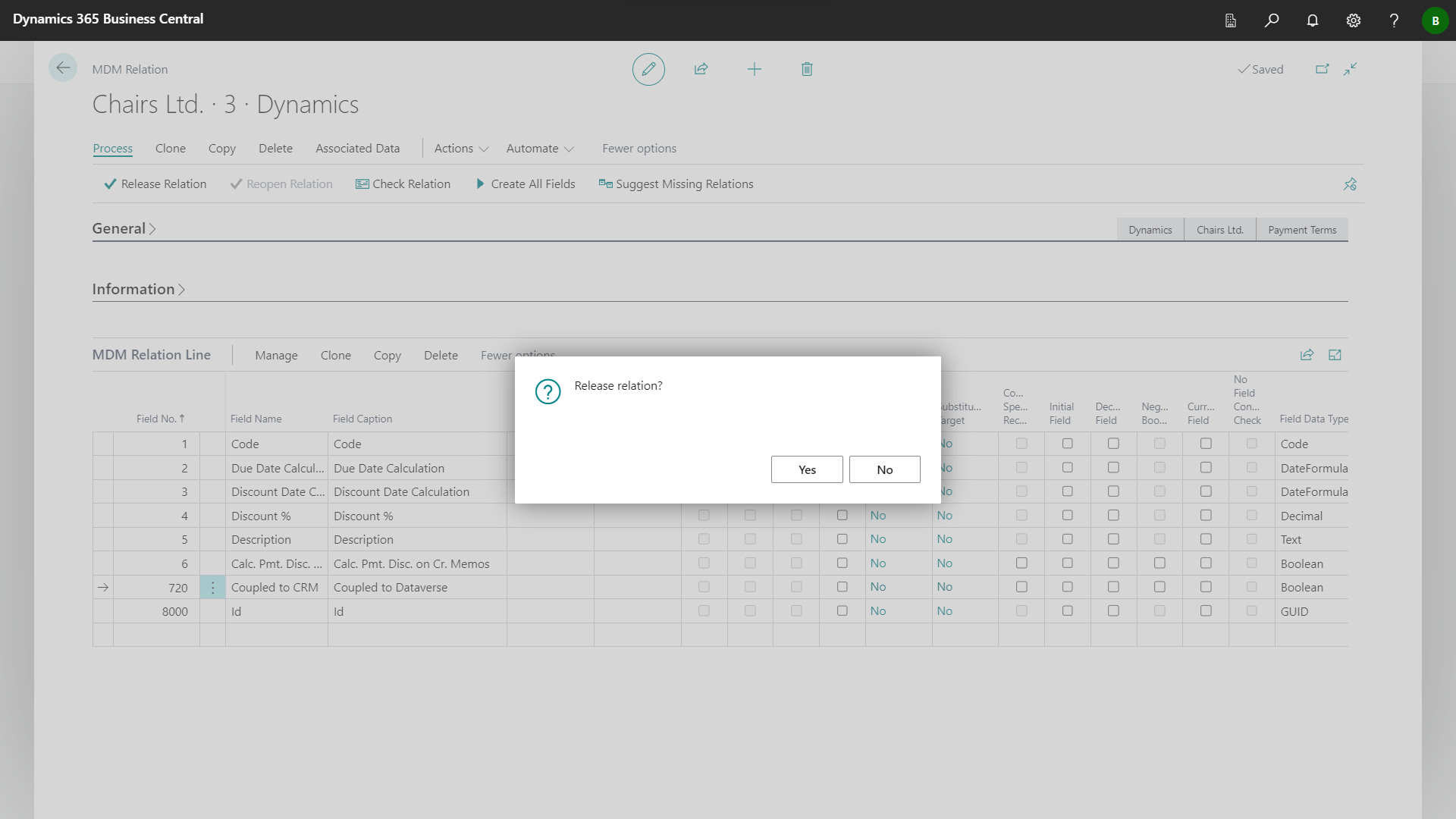1456x819 pixels.
Task: Open Clone menu in relation lines
Action: click(x=336, y=356)
